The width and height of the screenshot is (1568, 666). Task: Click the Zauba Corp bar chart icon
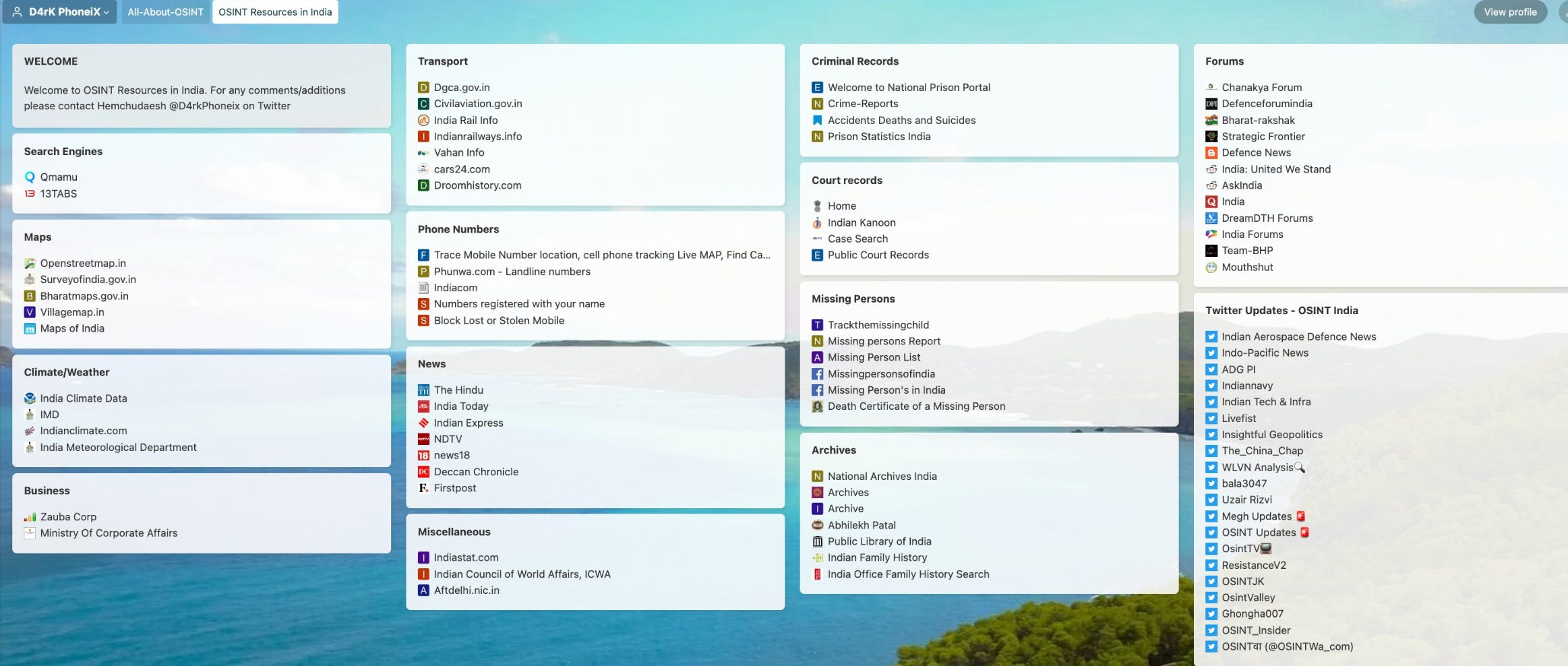30,517
